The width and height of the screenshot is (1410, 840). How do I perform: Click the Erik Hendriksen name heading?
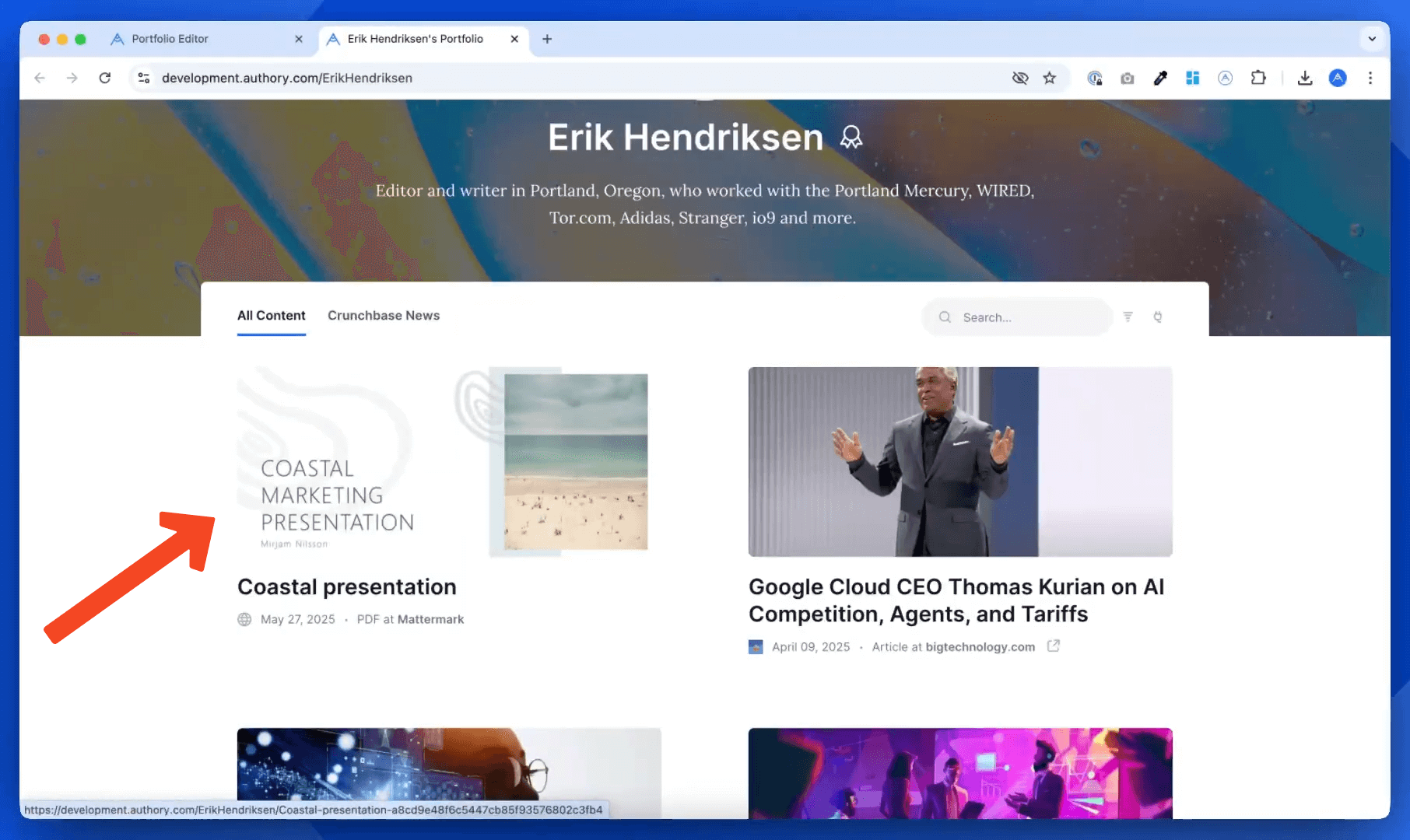[686, 138]
